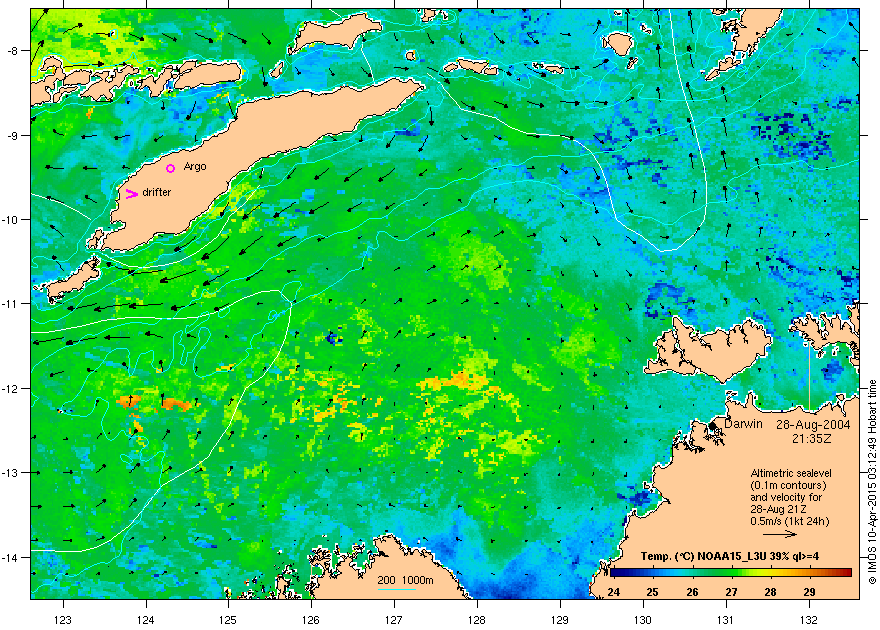Click the Argo label text
The width and height of the screenshot is (880, 630).
click(x=195, y=167)
